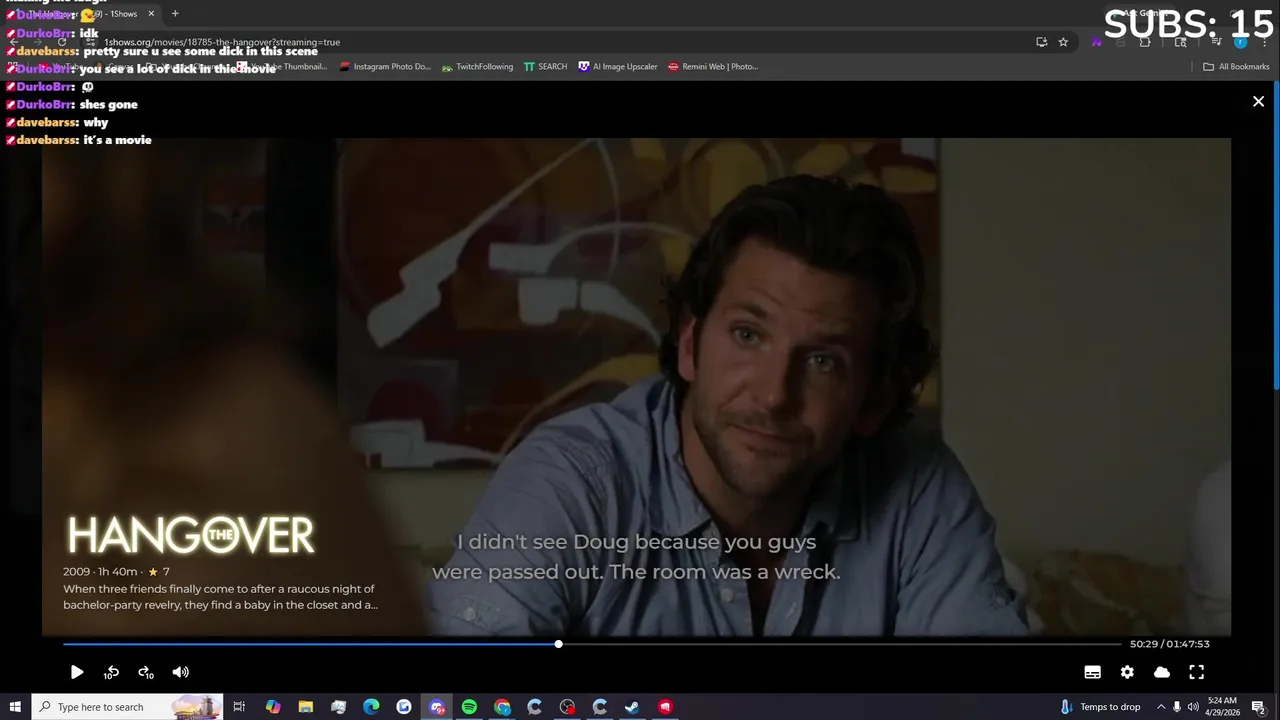This screenshot has height=720, width=1280.
Task: Open Steam from the taskbar
Action: pos(632,707)
